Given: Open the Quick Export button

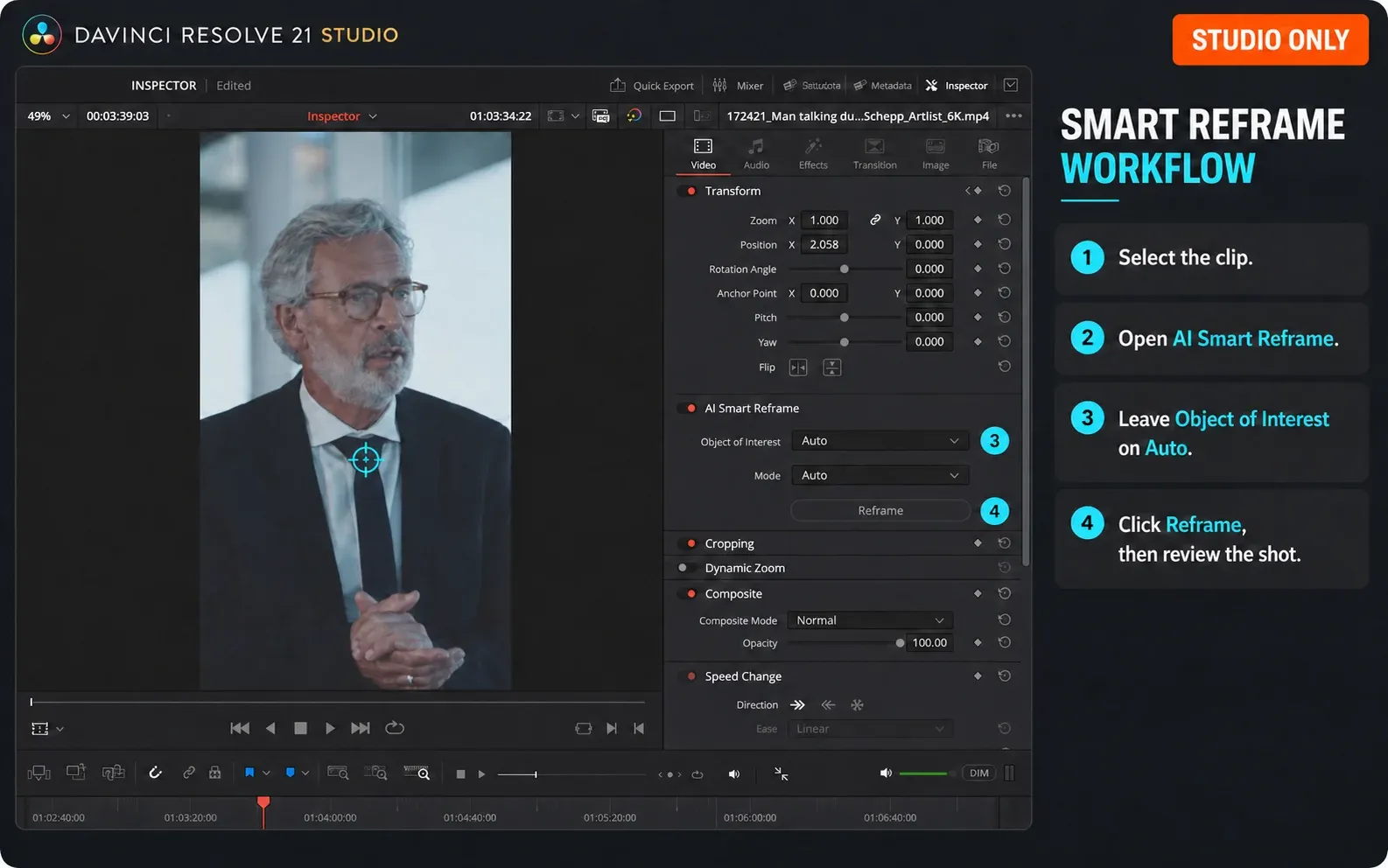Looking at the screenshot, I should click(x=651, y=86).
